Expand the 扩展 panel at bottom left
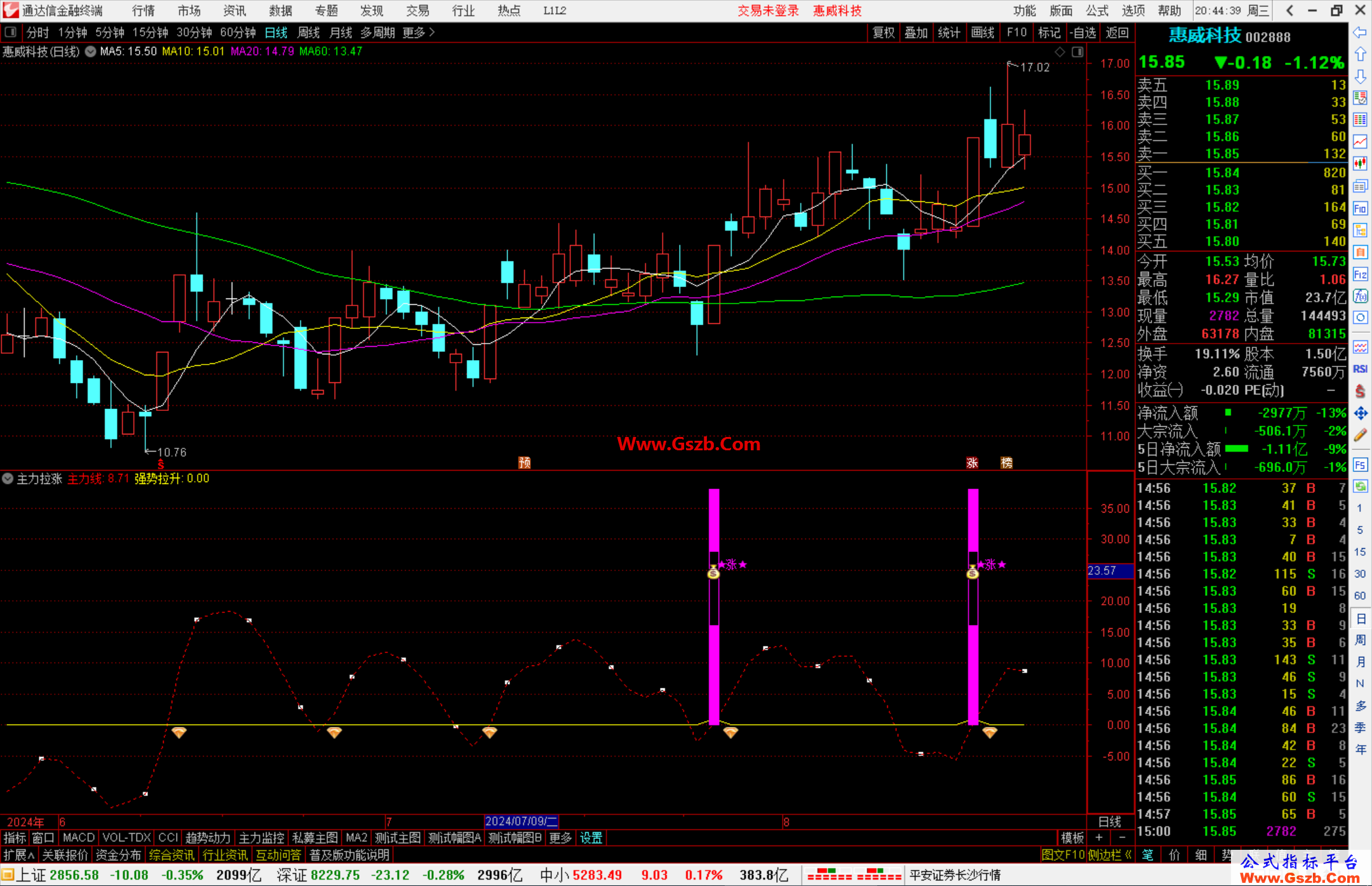 click(x=19, y=855)
